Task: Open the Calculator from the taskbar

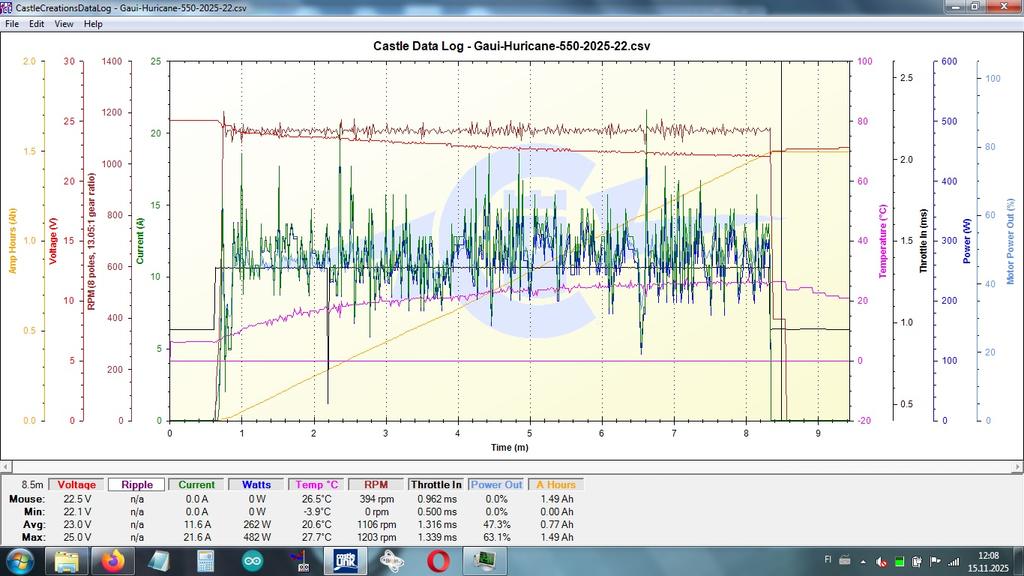Action: pyautogui.click(x=206, y=560)
